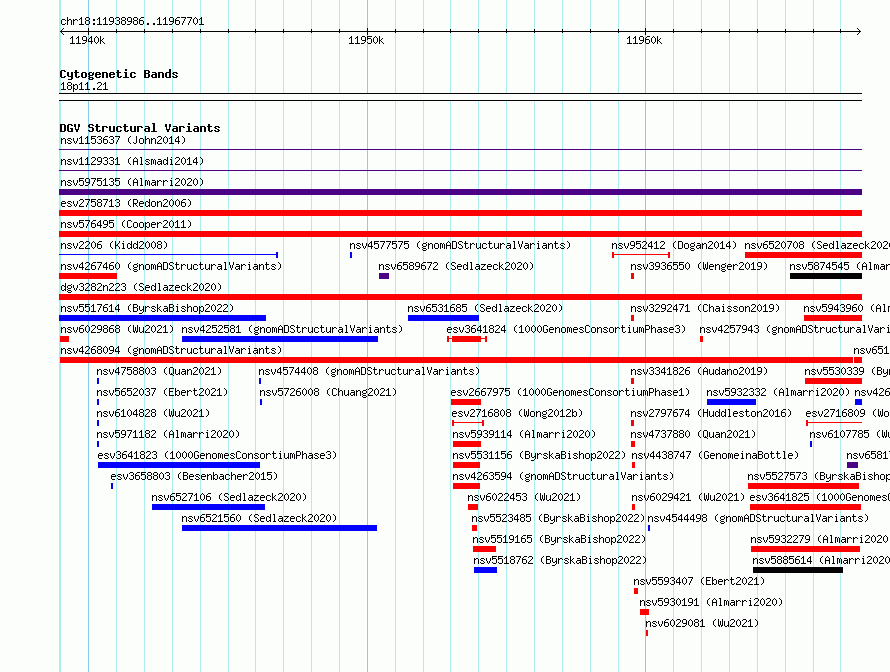The image size is (890, 672).
Task: Click nsv4263594 gnomAD label
Action: click(x=563, y=476)
